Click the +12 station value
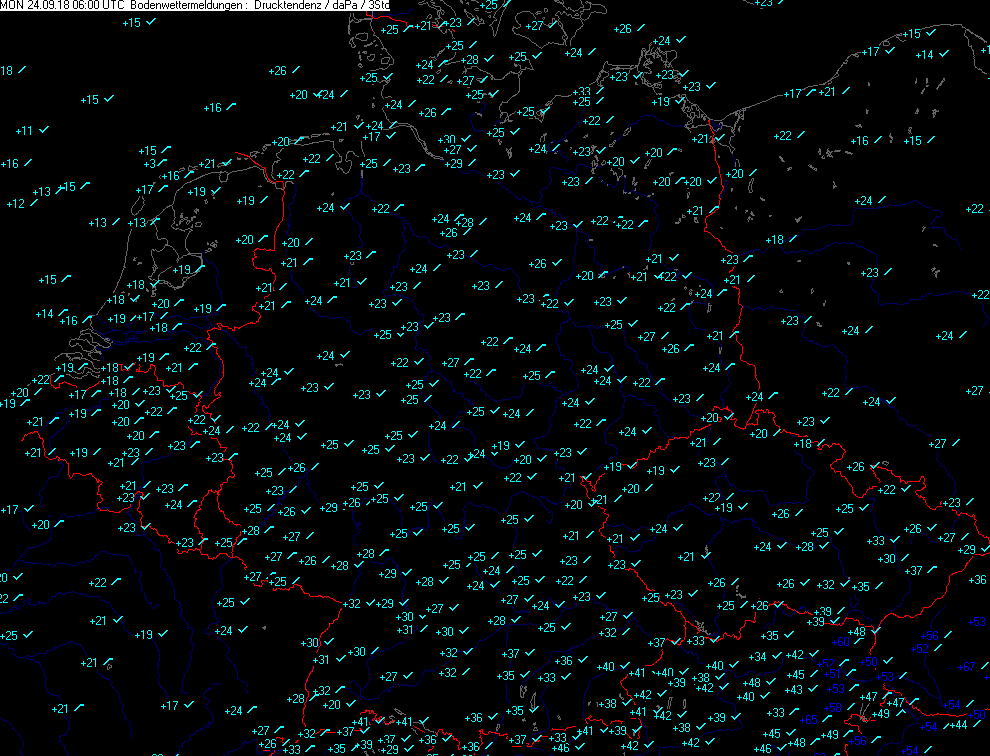The width and height of the screenshot is (990, 756). (x=15, y=204)
